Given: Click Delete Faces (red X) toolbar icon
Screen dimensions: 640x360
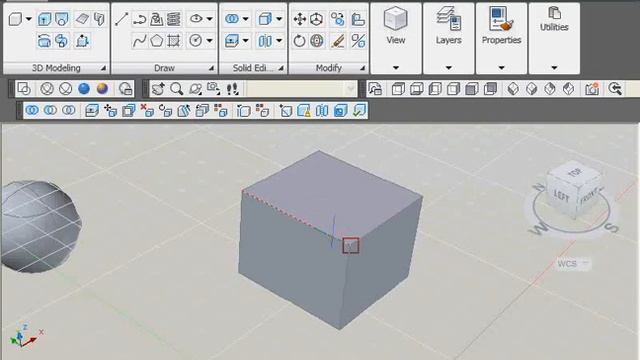Looking at the screenshot, I should pos(147,110).
